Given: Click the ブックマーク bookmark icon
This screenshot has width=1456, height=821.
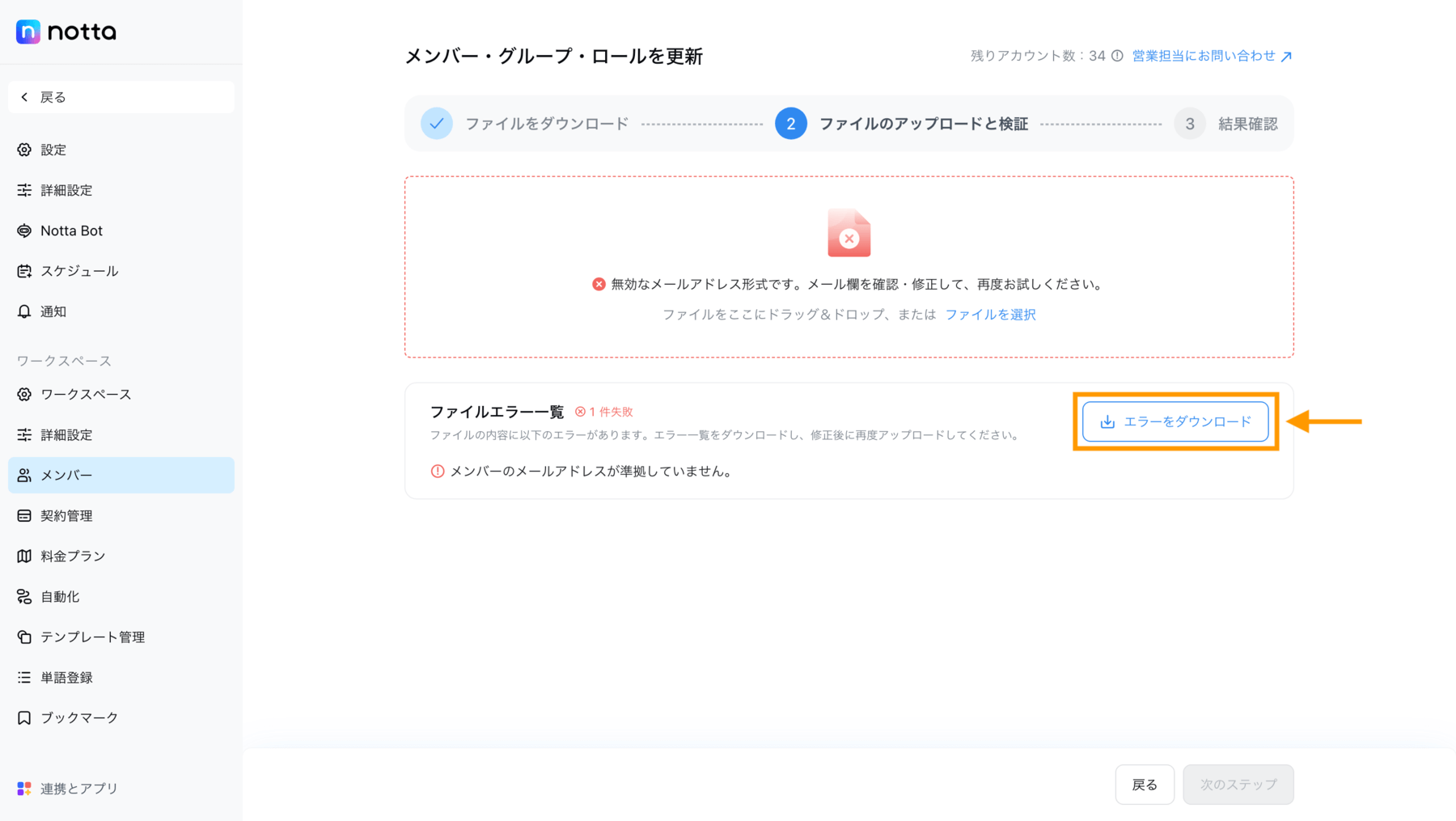Looking at the screenshot, I should (24, 717).
